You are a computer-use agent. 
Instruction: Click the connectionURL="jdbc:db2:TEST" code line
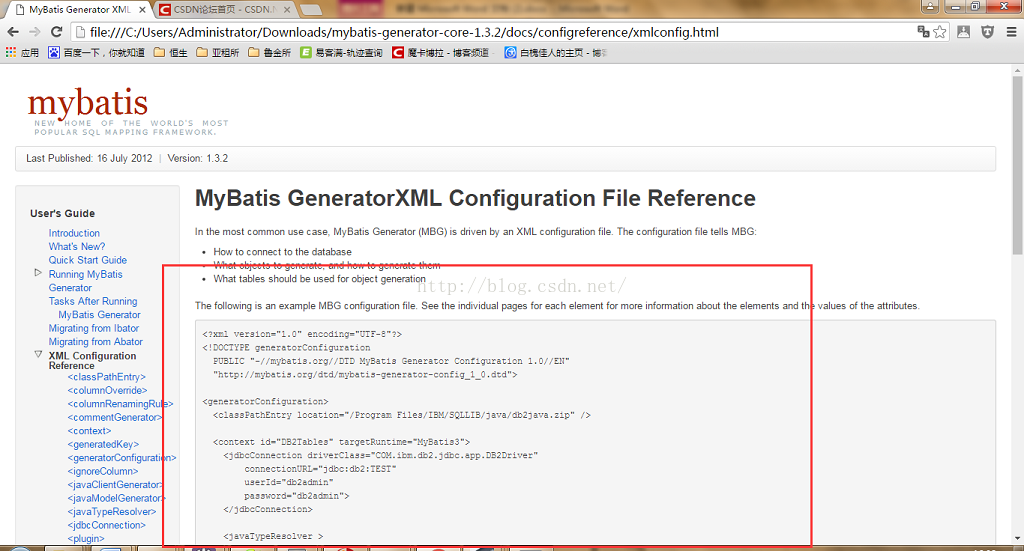point(320,469)
